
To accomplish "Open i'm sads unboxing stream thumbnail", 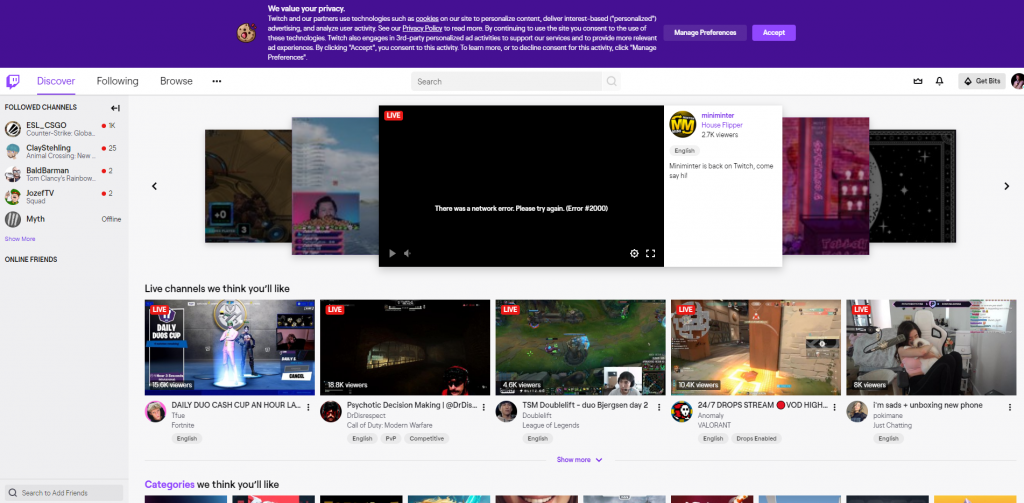I will click(x=931, y=348).
